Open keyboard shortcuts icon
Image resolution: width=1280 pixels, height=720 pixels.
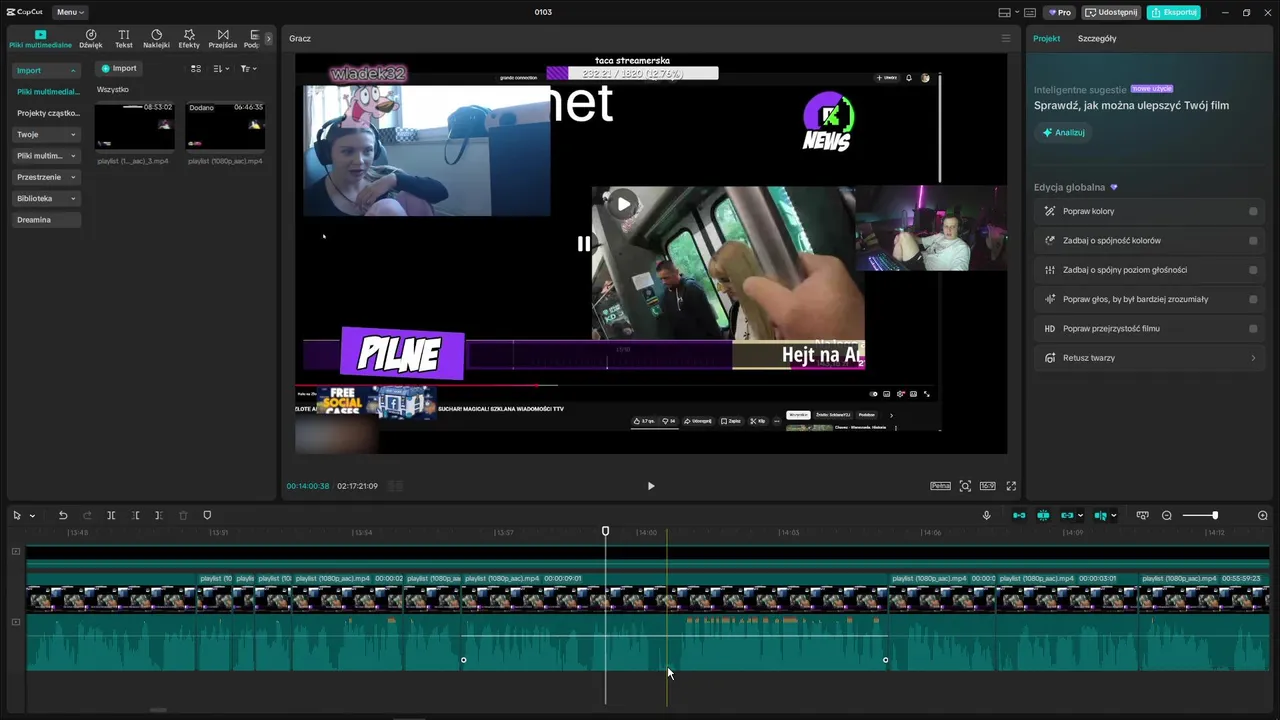(1030, 12)
